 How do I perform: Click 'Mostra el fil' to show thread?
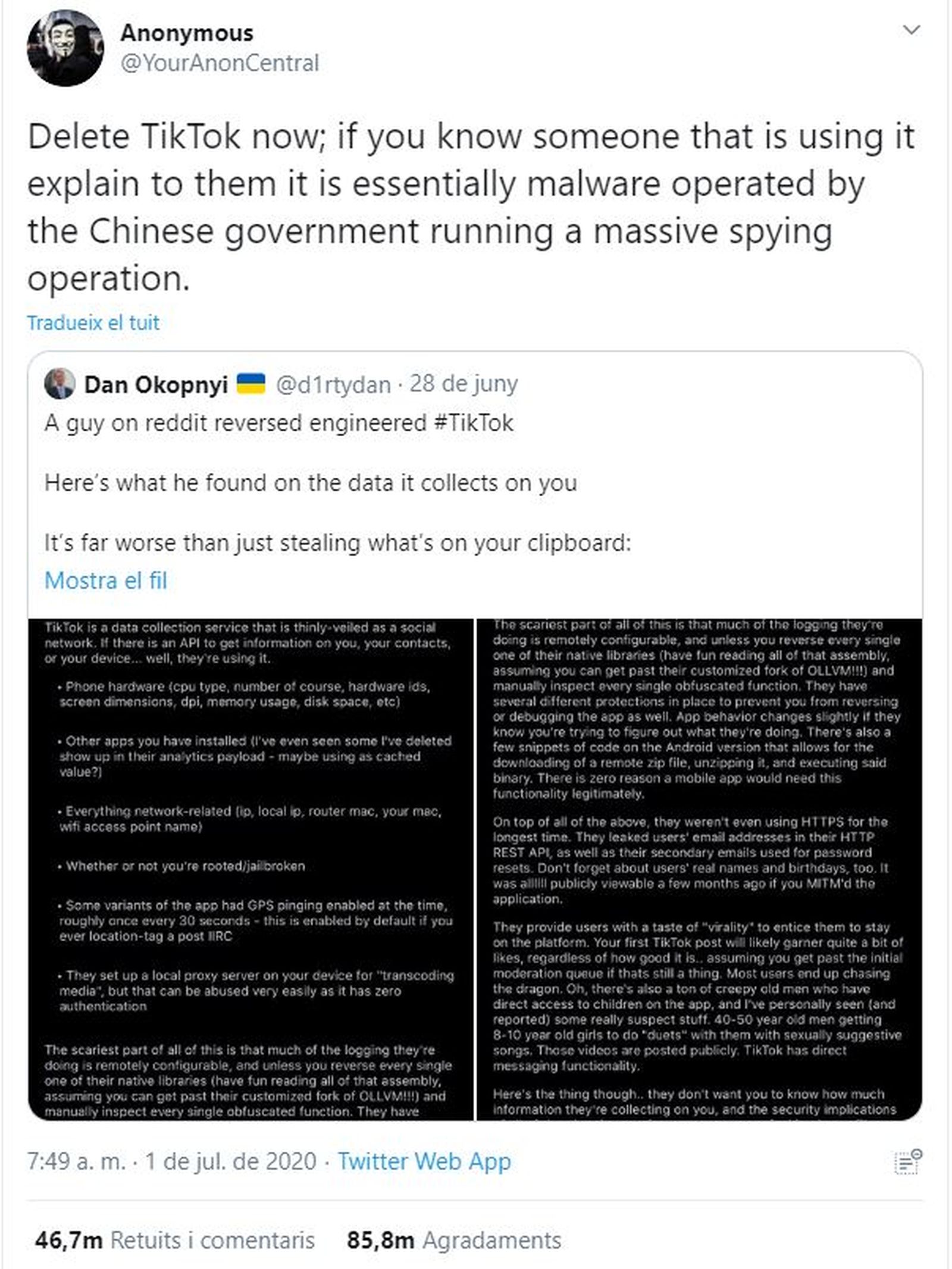click(106, 581)
